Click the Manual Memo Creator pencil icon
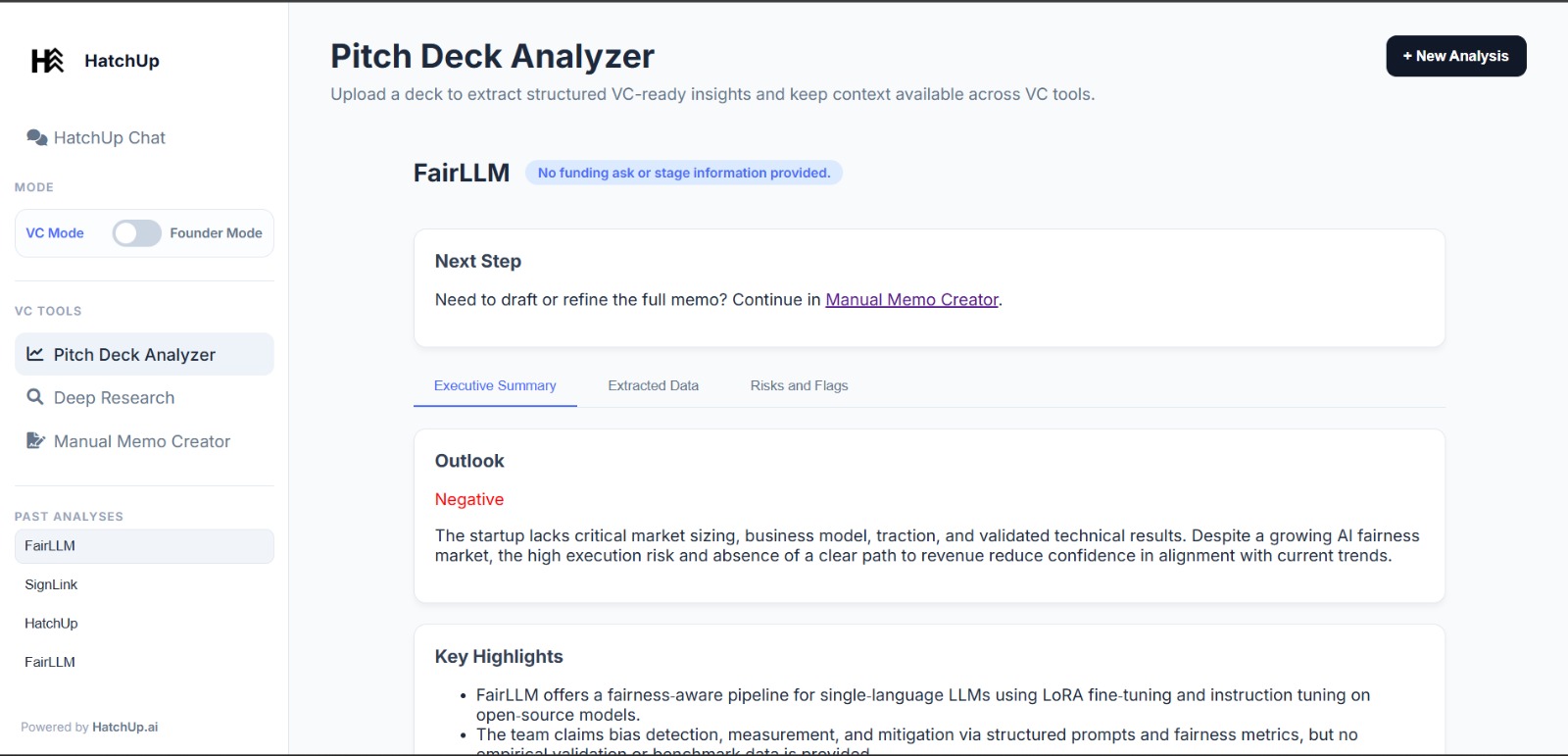Viewport: 1568px width, 756px height. [35, 441]
